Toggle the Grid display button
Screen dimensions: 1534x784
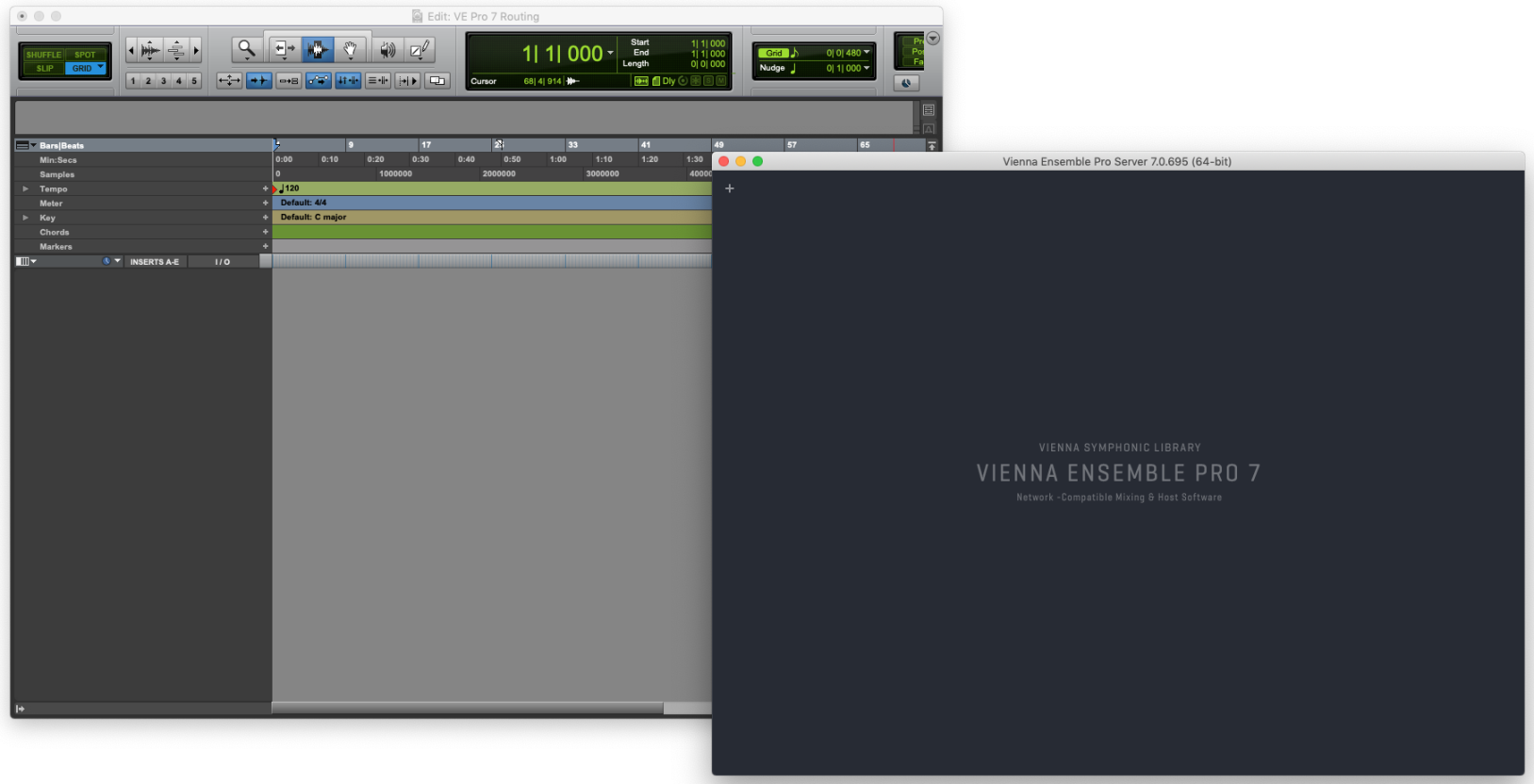773,53
